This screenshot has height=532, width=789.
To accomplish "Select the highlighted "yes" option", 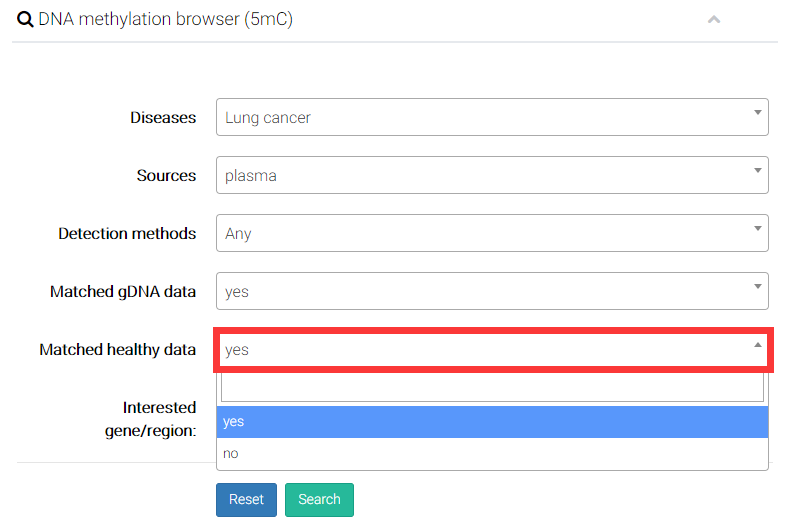I will 491,422.
